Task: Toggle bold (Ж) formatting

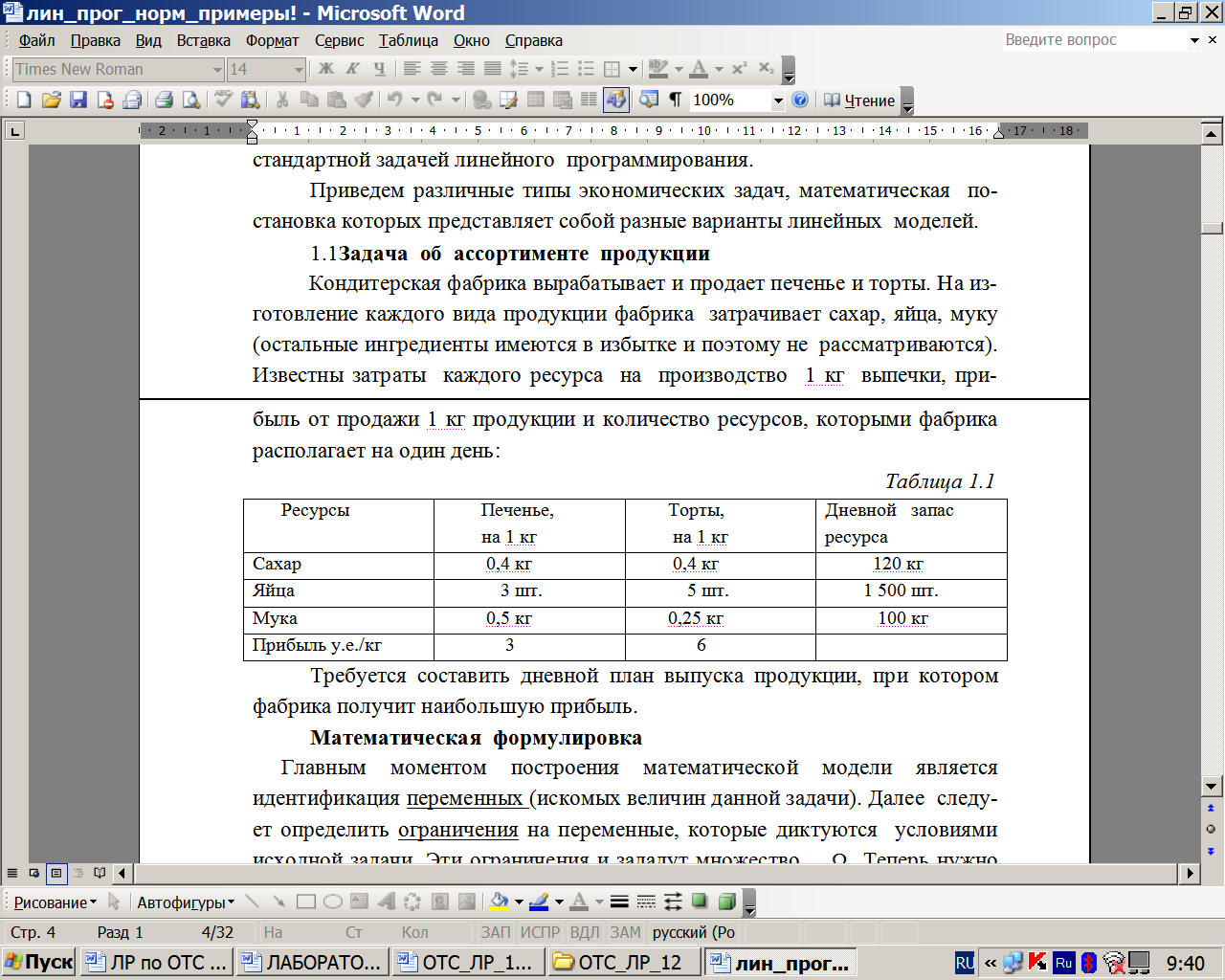Action: pos(325,69)
